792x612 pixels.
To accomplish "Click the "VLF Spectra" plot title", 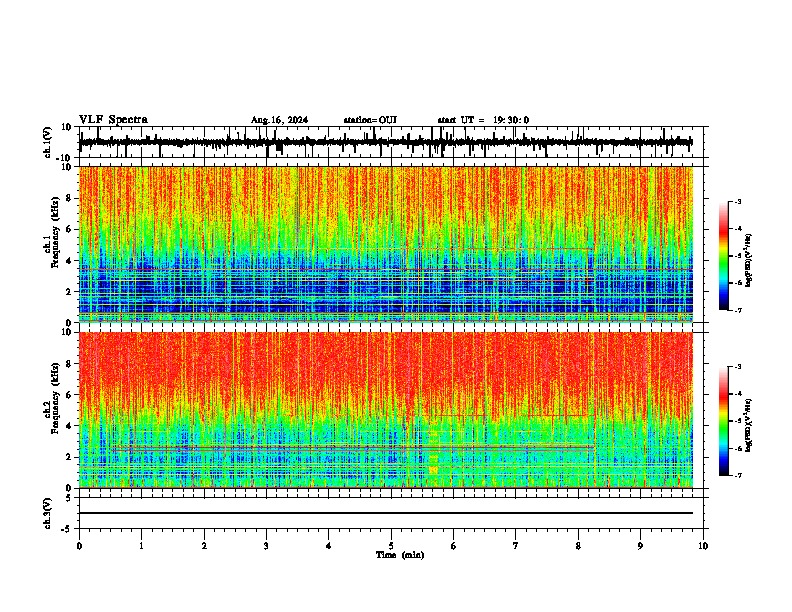I will (113, 120).
